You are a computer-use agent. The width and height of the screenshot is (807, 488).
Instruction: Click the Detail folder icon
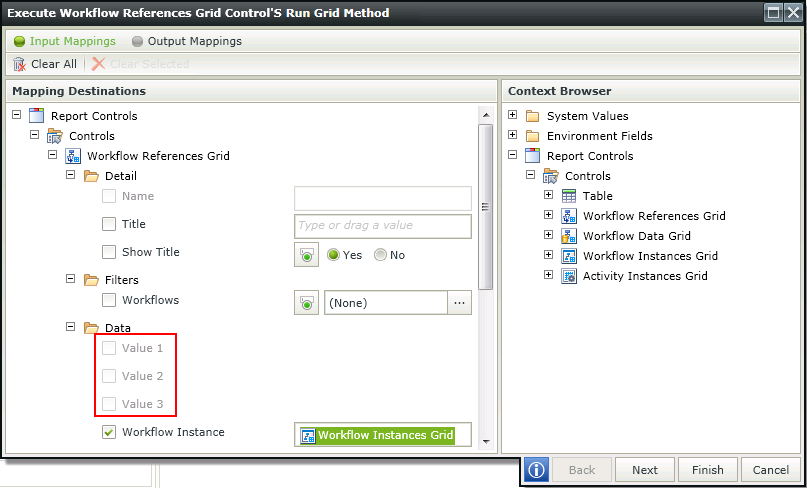[x=91, y=176]
